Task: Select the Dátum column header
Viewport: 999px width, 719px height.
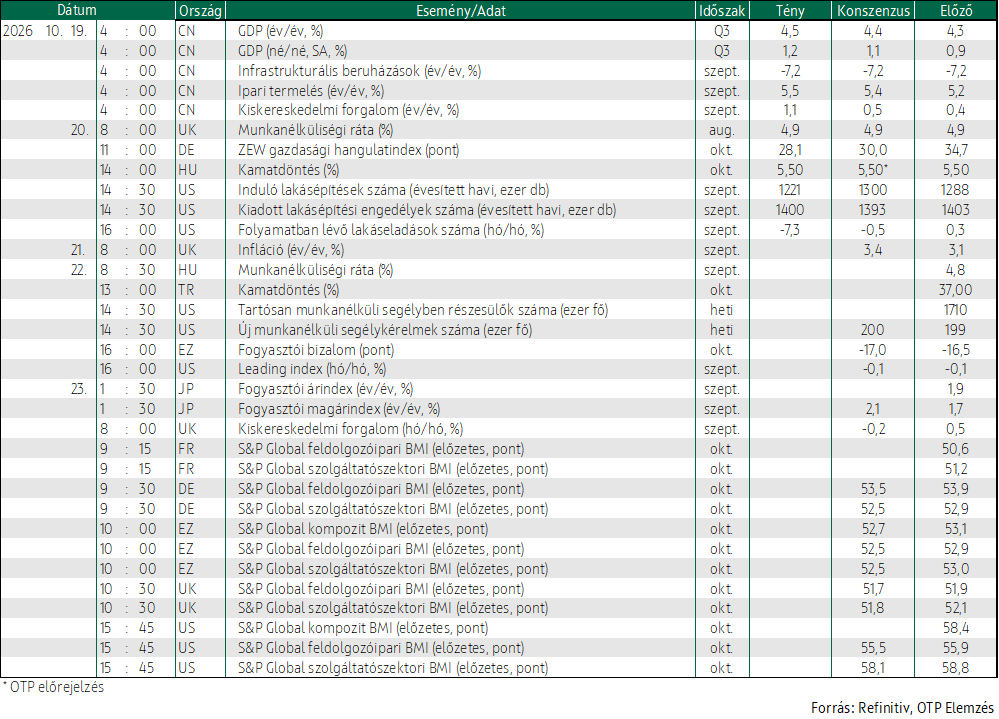Action: coord(77,10)
